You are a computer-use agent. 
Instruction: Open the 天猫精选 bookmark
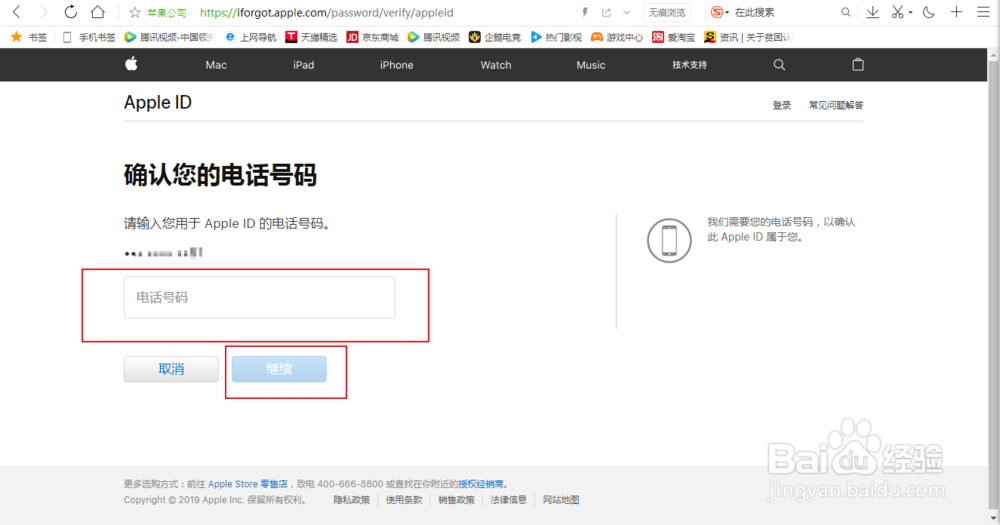pos(311,37)
